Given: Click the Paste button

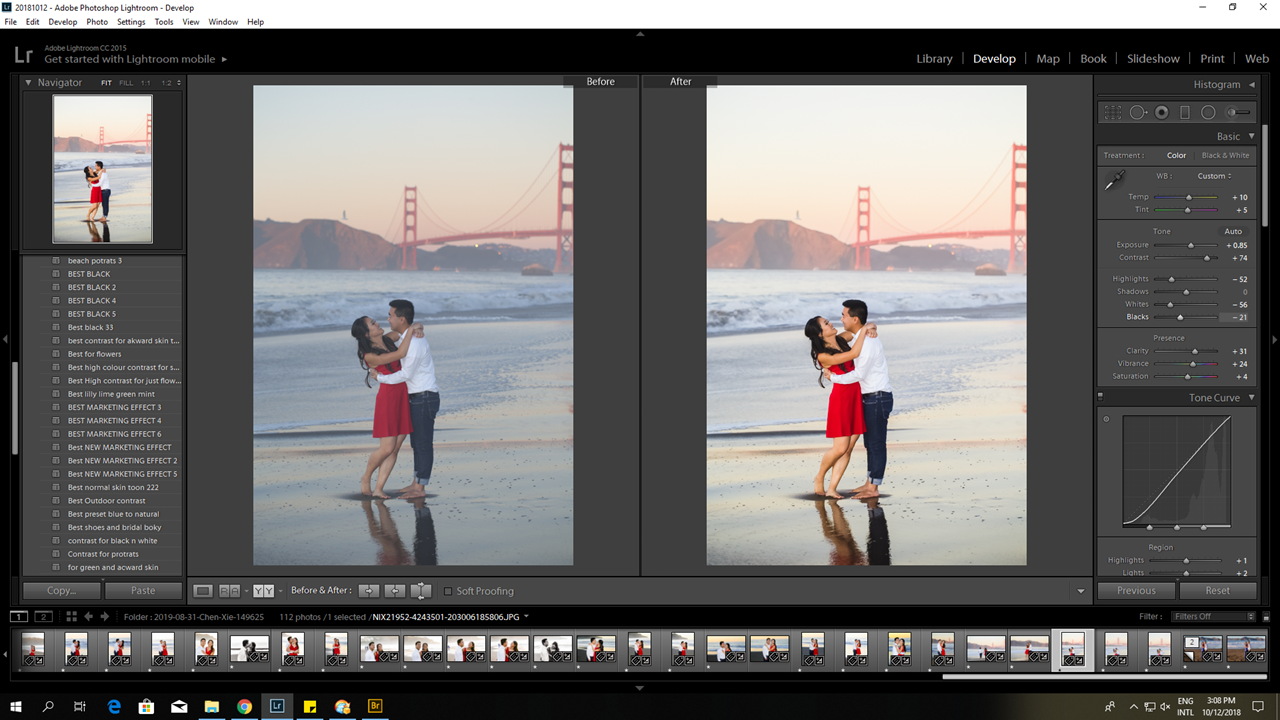Looking at the screenshot, I should click(143, 591).
